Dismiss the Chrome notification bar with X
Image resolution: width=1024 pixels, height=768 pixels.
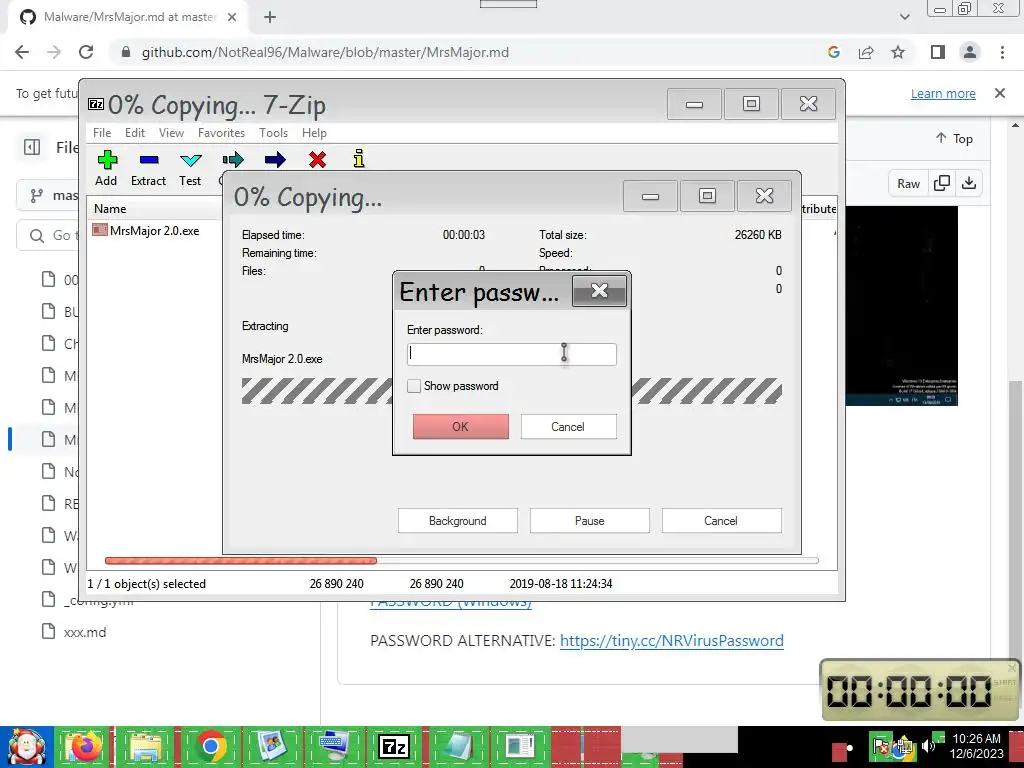(1000, 93)
